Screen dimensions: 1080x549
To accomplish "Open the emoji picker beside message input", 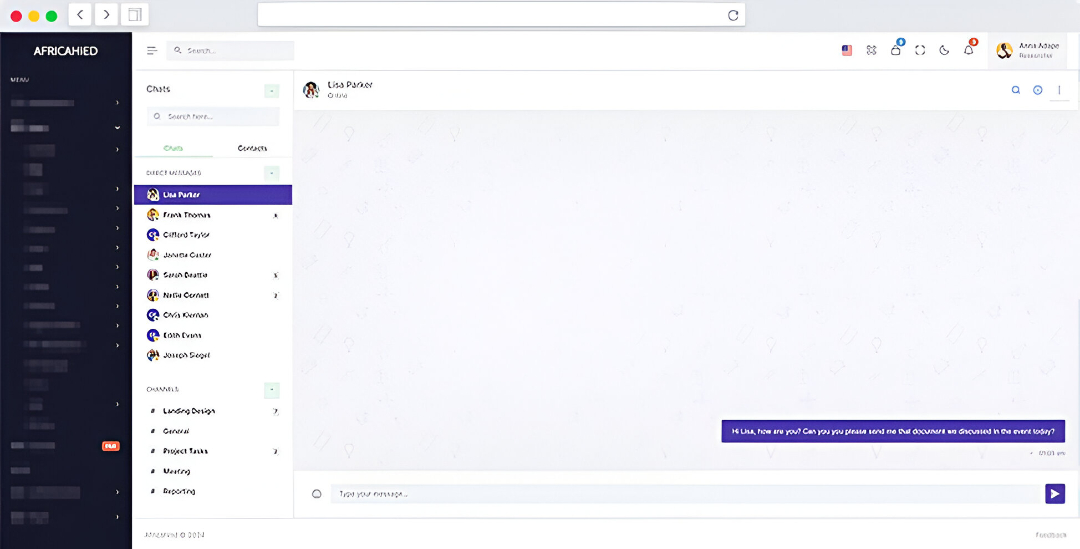I will [317, 493].
